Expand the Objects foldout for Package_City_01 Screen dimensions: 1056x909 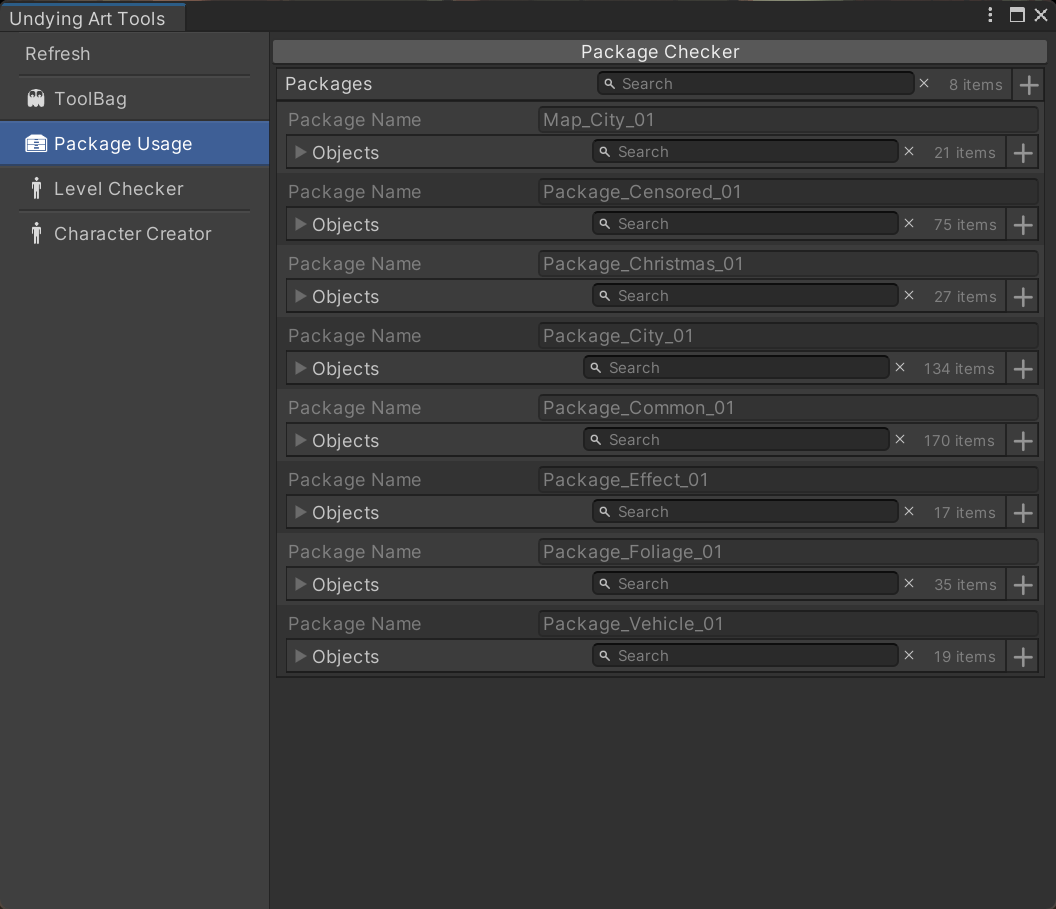point(301,369)
